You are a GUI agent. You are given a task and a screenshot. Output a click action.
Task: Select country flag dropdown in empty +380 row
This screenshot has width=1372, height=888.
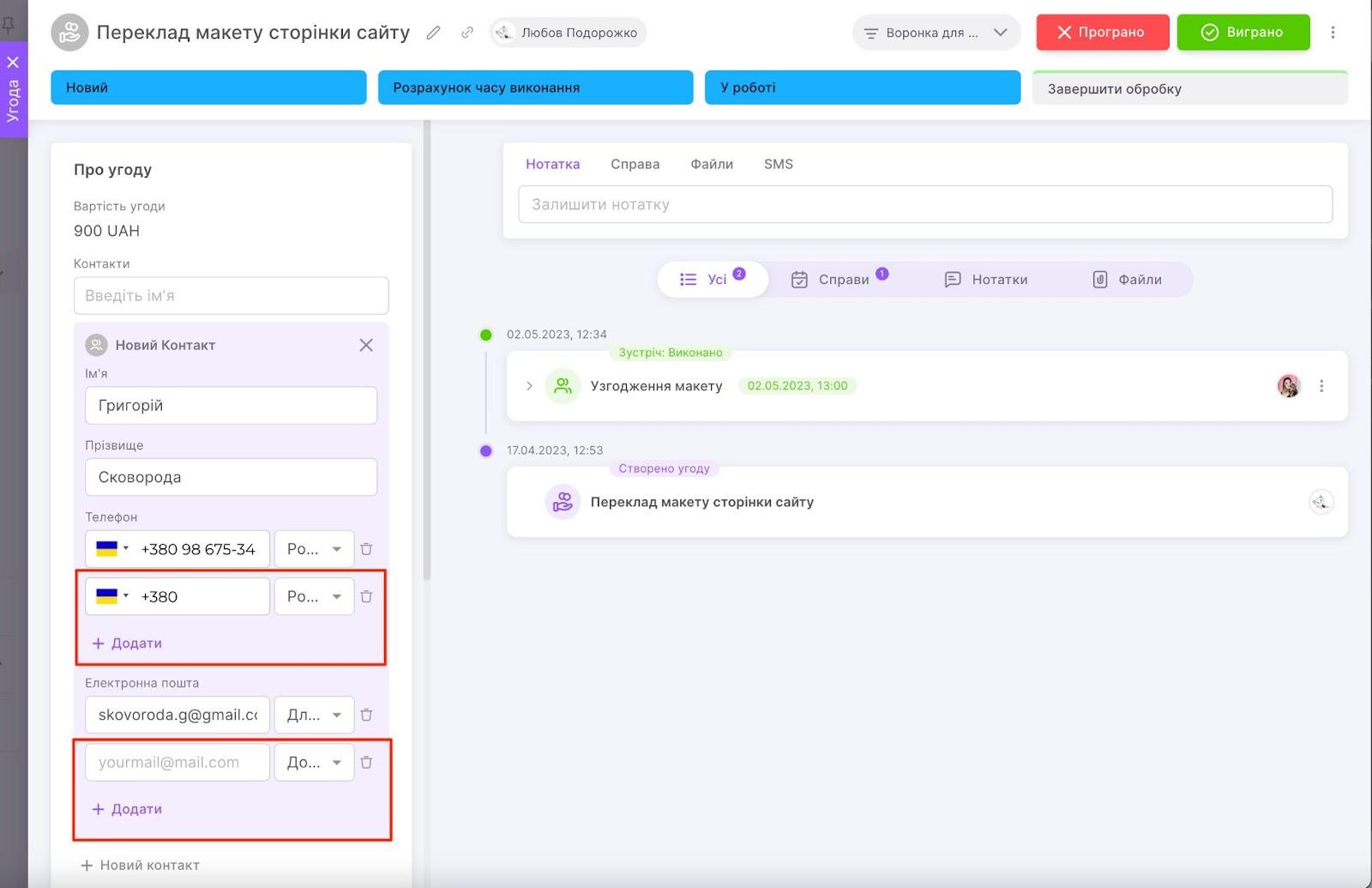pyautogui.click(x=112, y=596)
